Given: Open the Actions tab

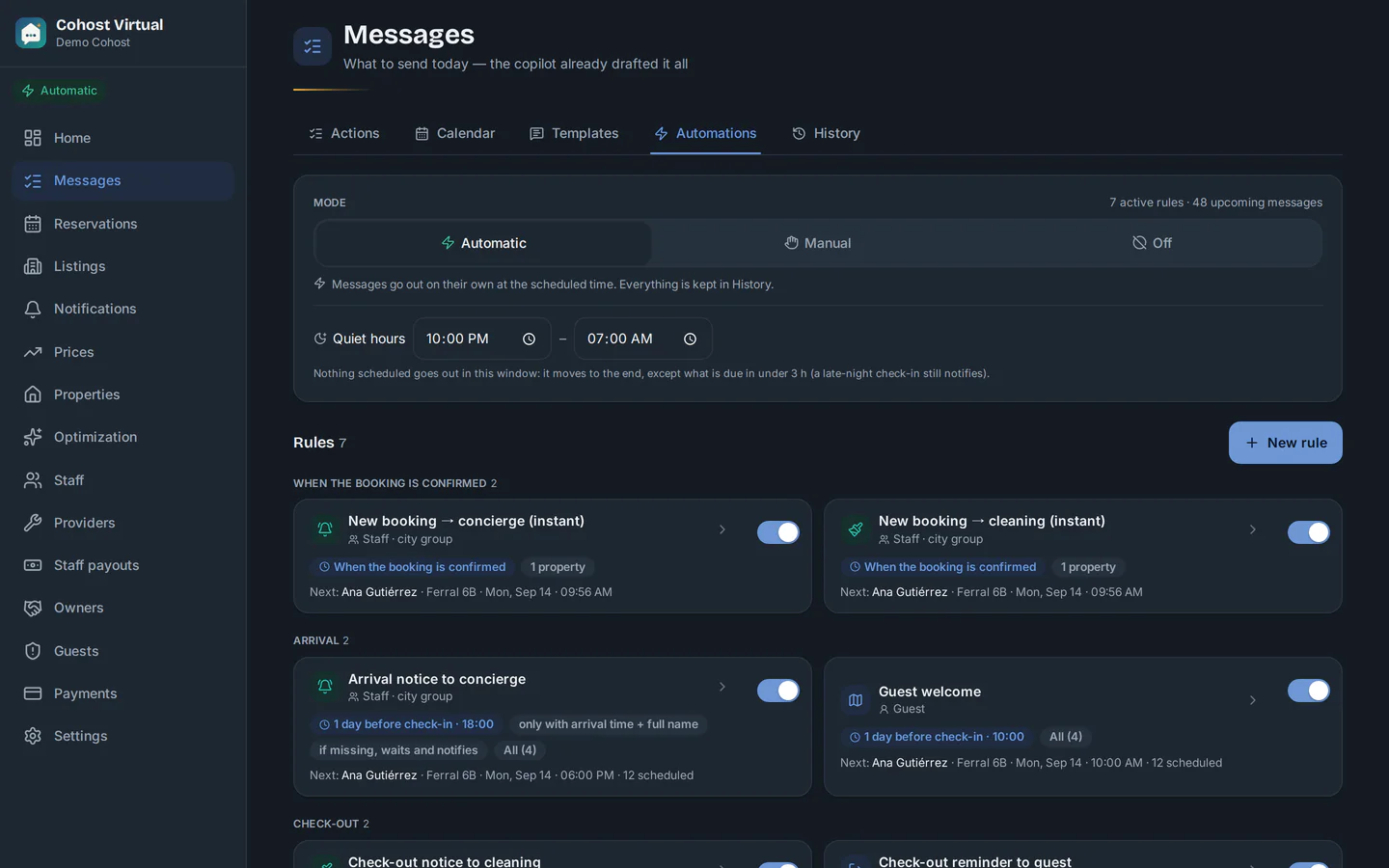Looking at the screenshot, I should coord(344,133).
